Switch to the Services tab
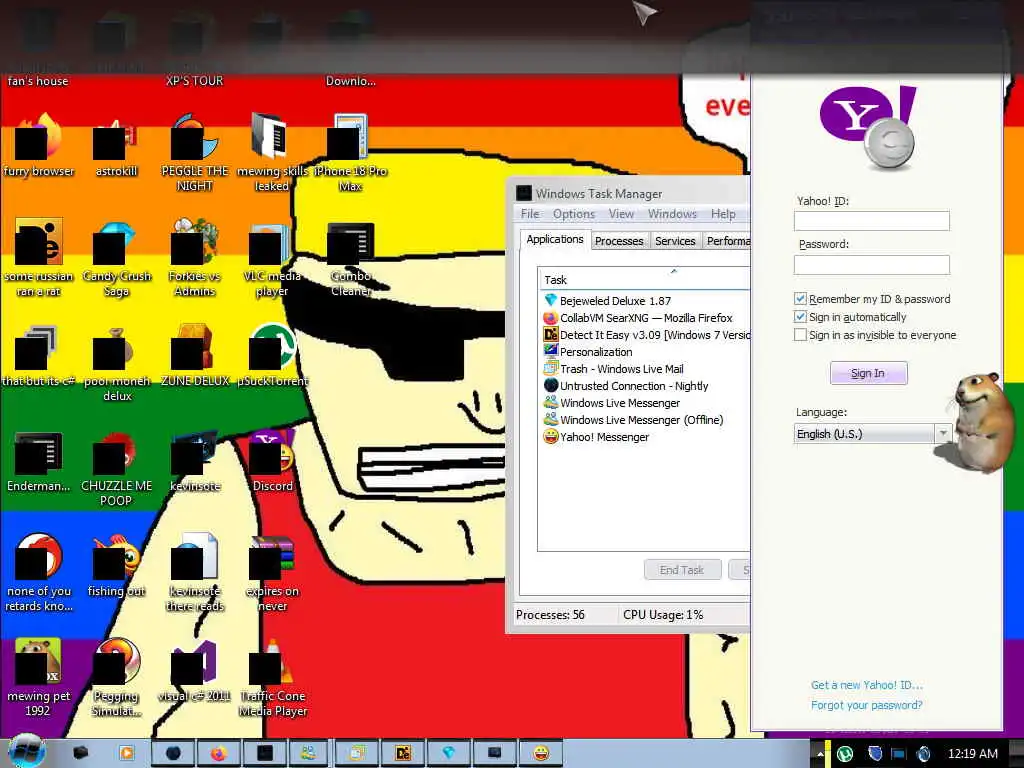 pyautogui.click(x=675, y=241)
